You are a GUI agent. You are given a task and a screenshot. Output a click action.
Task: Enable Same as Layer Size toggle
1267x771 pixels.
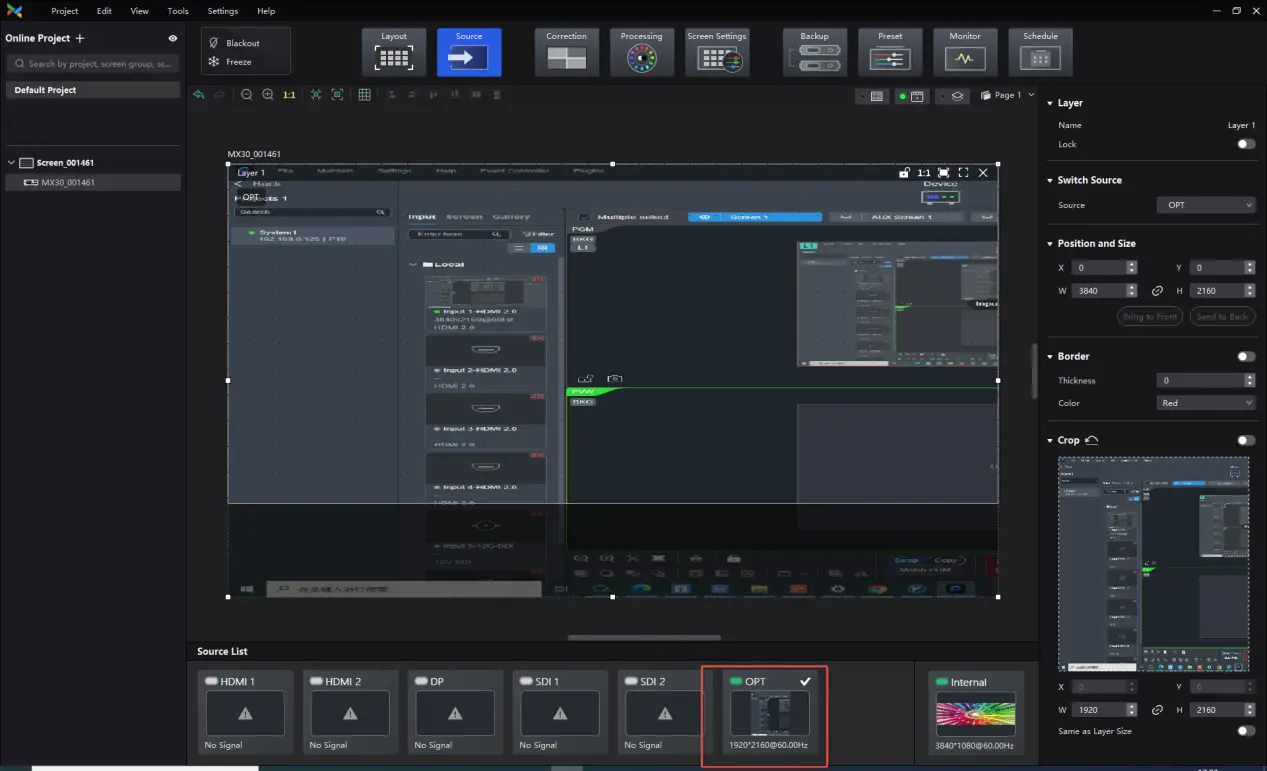1245,731
